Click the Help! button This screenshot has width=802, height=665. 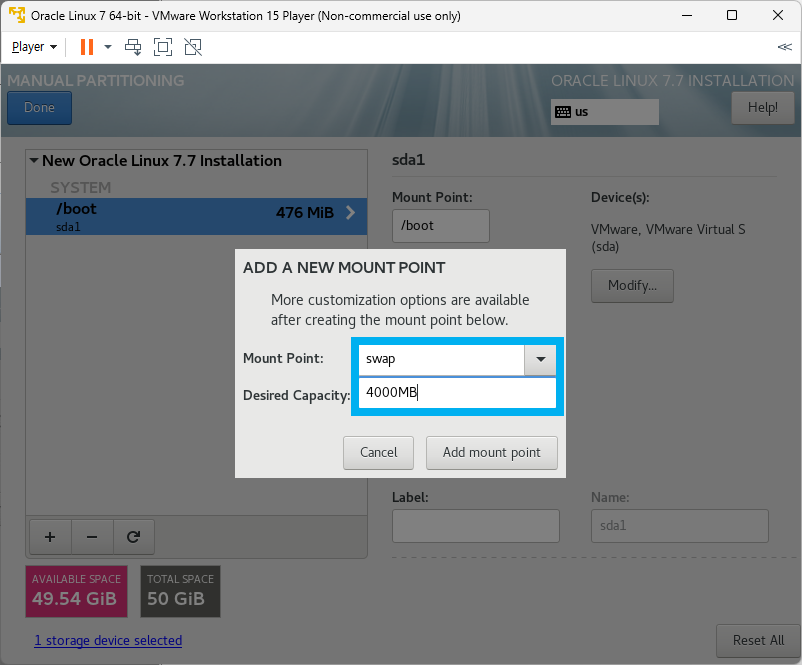point(762,107)
